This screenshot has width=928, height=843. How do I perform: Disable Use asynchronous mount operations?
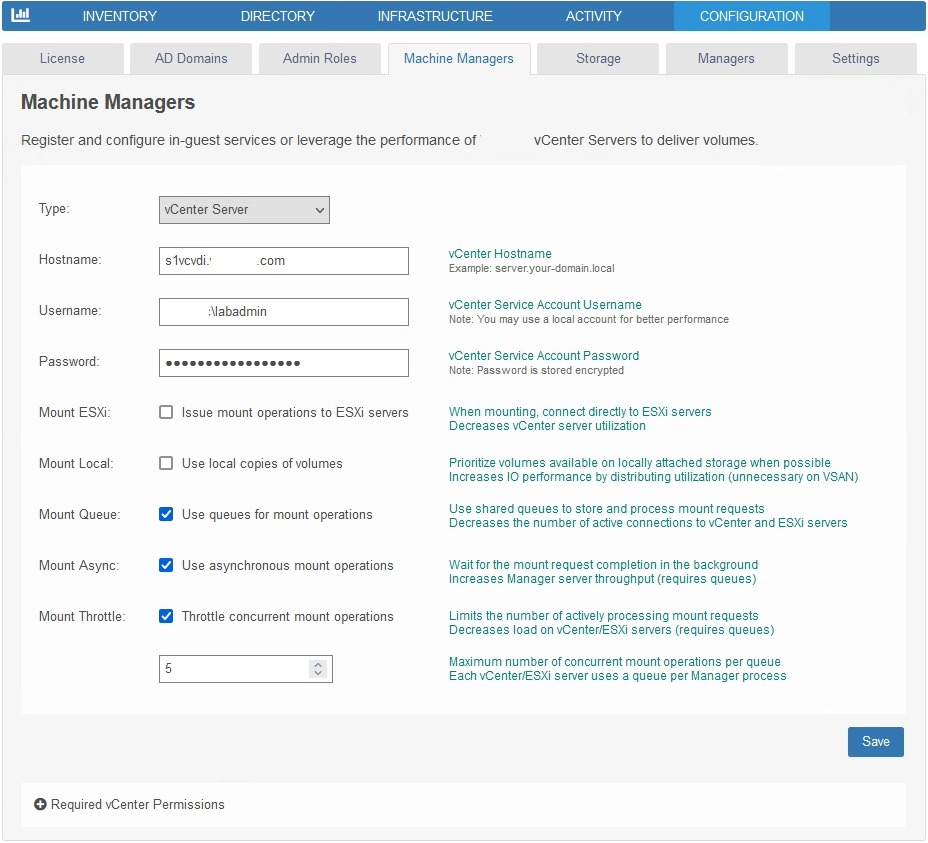pos(166,565)
